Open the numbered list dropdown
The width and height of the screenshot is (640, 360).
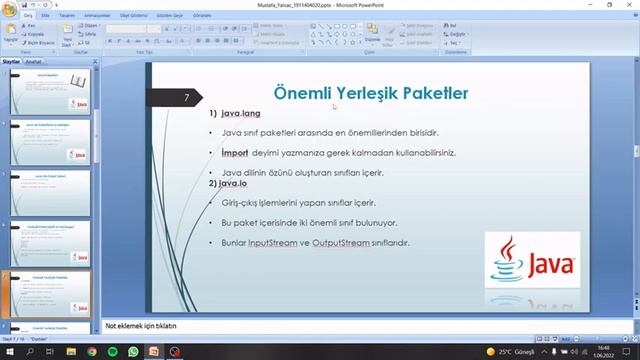coord(212,29)
